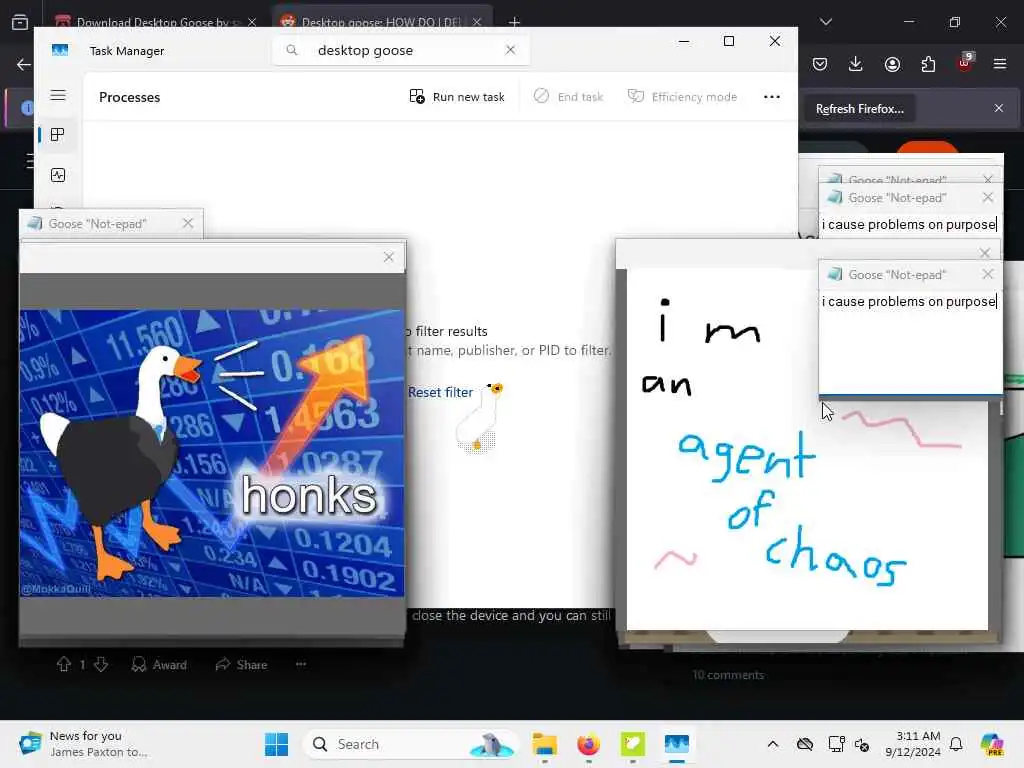Open the Processes page icon in sidebar
The height and width of the screenshot is (768, 1024).
[x=58, y=135]
